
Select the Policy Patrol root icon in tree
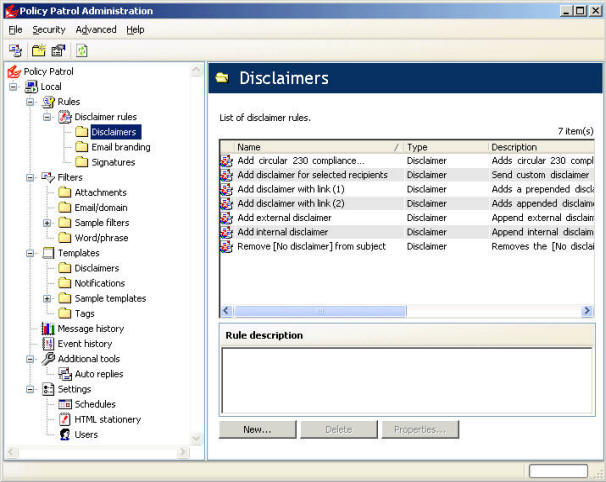click(14, 72)
